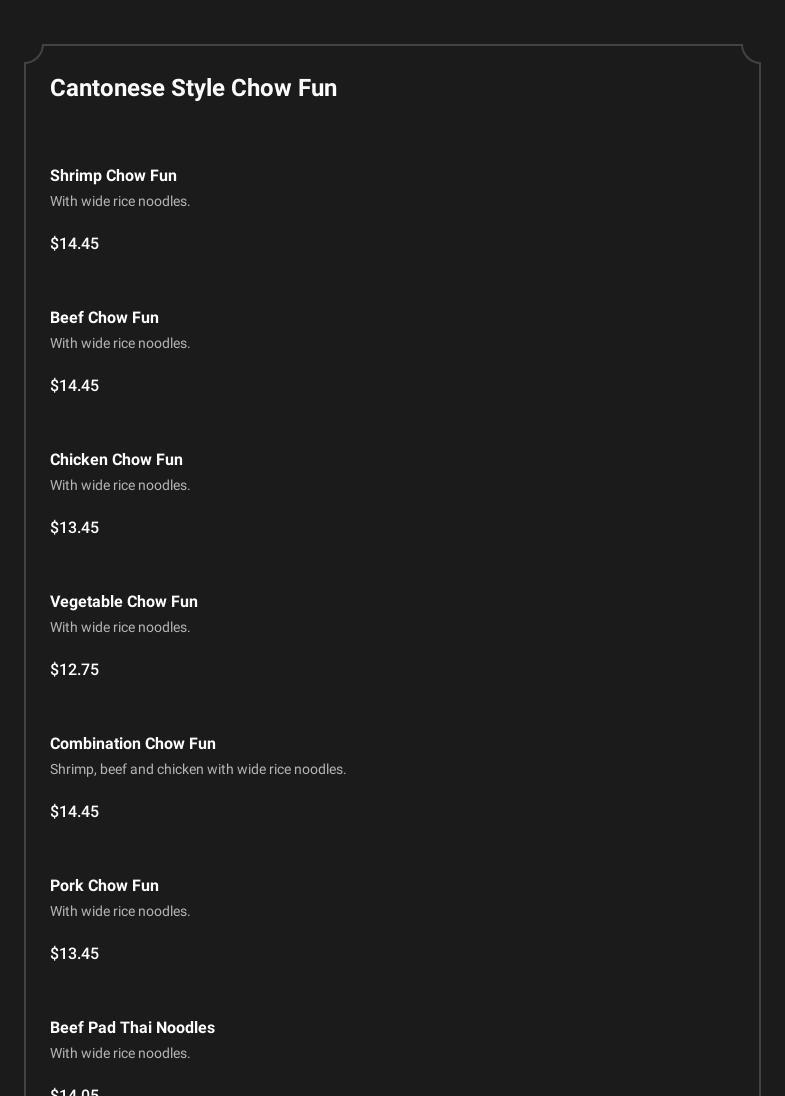Click the description text below Beef Chow Fun
This screenshot has width=785, height=1096.
(120, 344)
